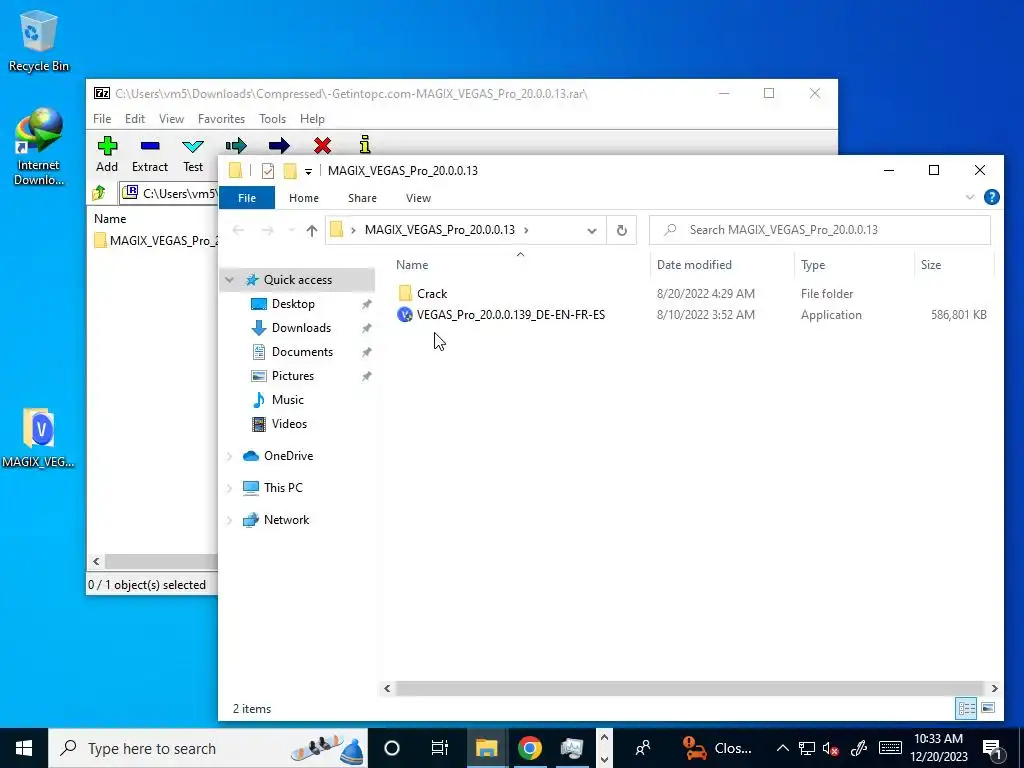Expand the Network tree node
Image resolution: width=1024 pixels, height=768 pixels.
(x=229, y=520)
